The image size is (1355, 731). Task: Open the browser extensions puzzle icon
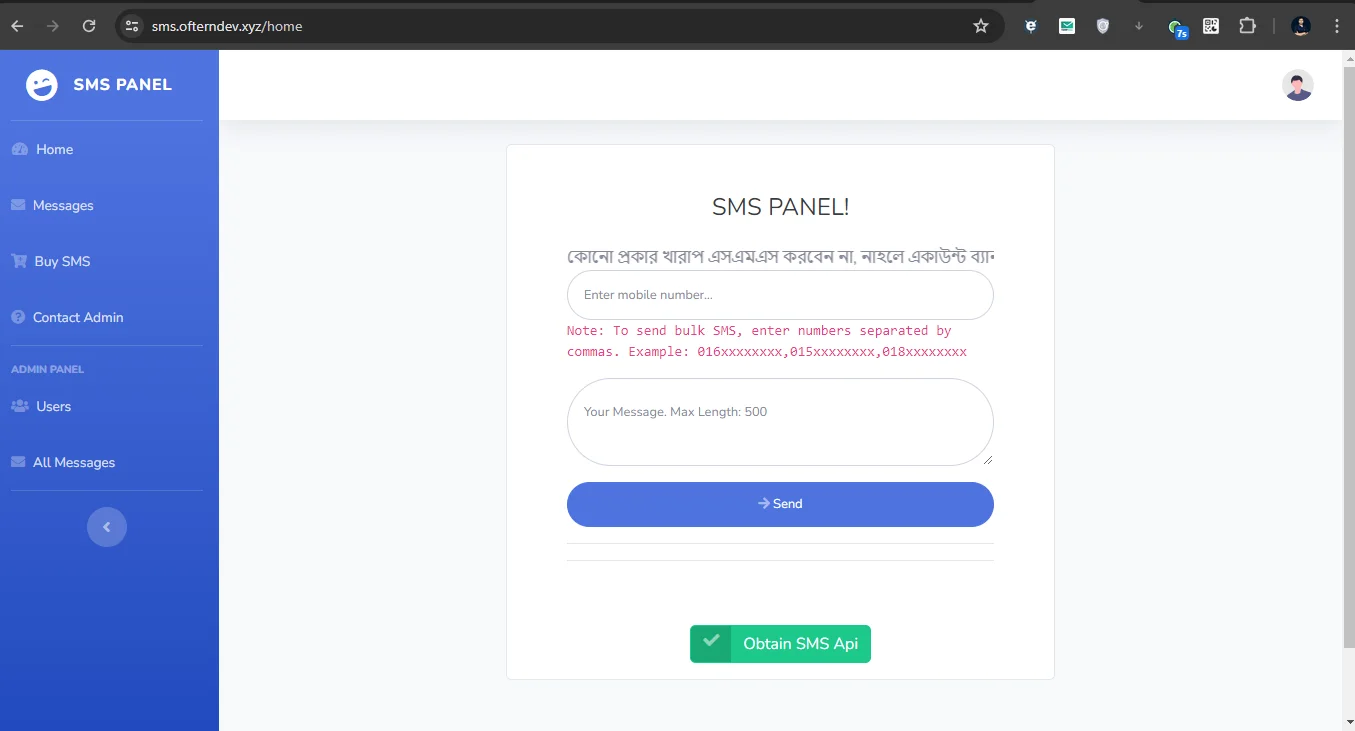[1247, 26]
